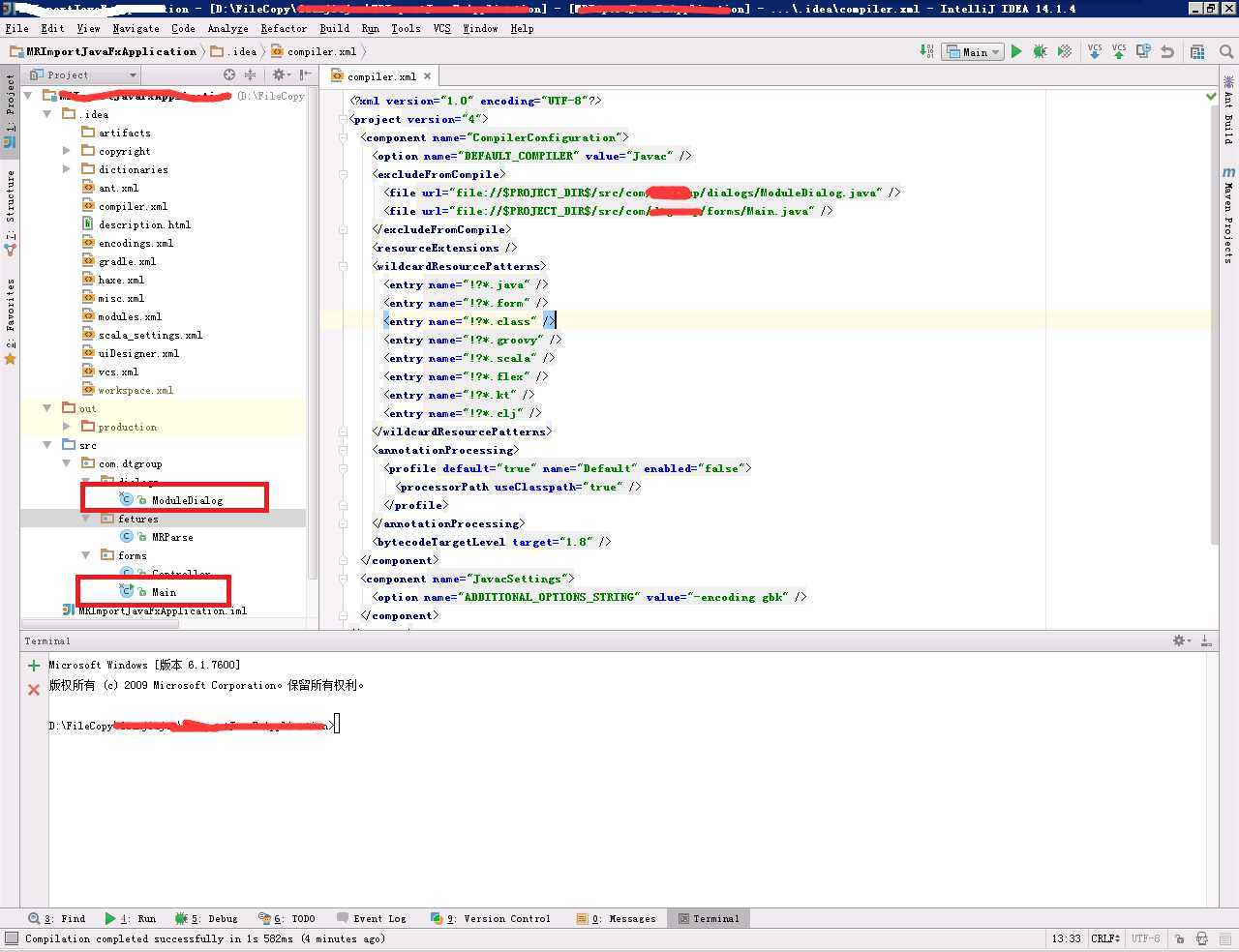1239x952 pixels.
Task: Click the tool windows toggle icon bottom-left
Action: (x=12, y=938)
